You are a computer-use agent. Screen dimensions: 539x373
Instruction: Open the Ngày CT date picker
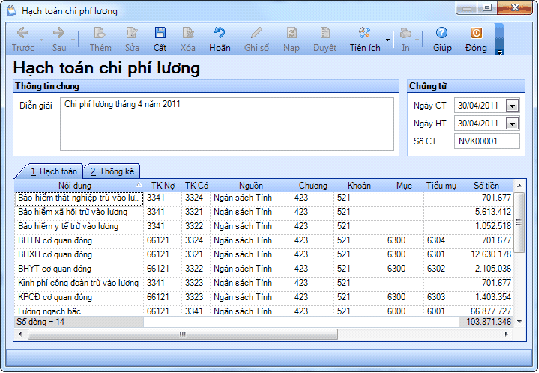513,106
